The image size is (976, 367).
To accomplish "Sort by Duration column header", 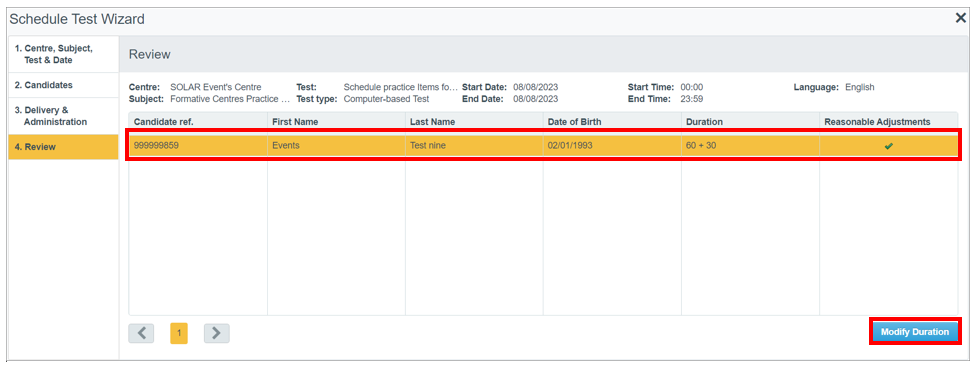I will [751, 122].
